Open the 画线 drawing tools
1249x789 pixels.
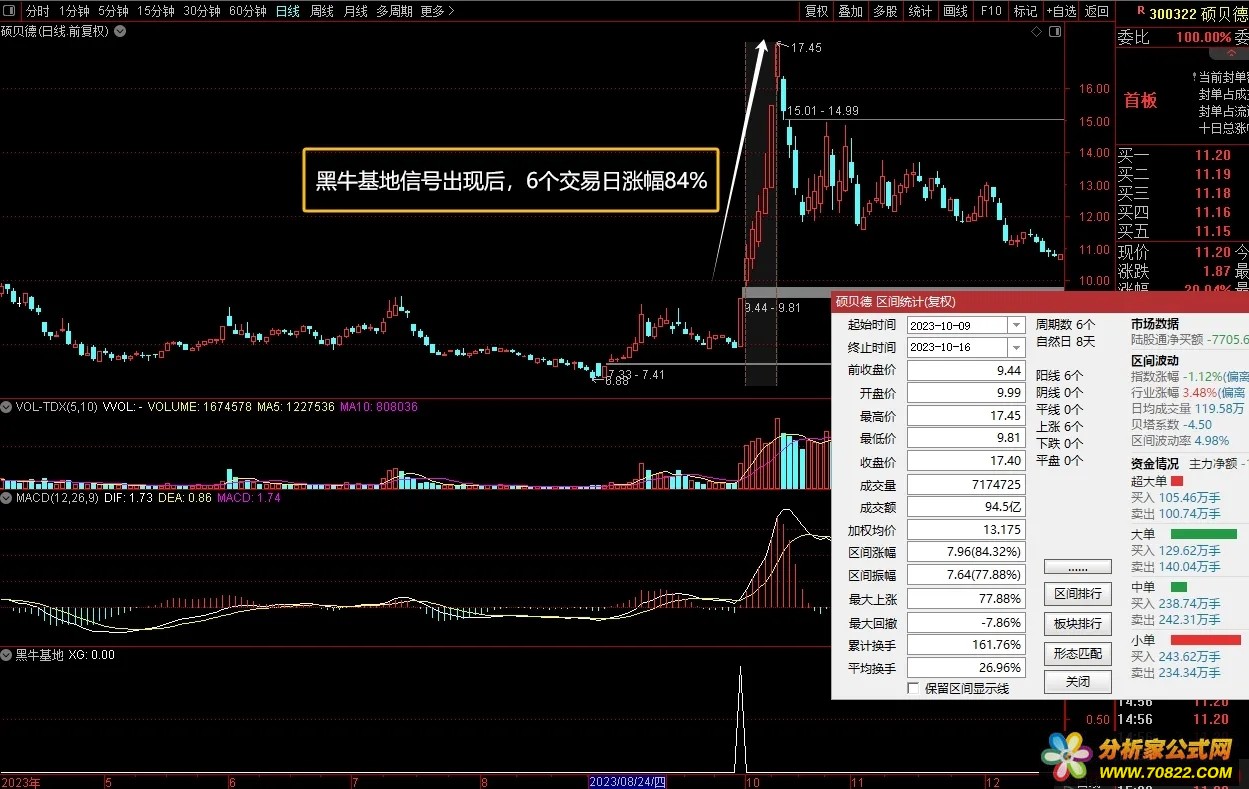pyautogui.click(x=955, y=11)
